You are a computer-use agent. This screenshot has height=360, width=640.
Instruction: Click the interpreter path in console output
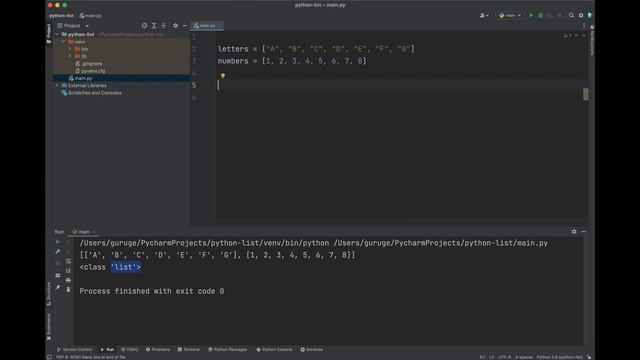click(x=204, y=243)
